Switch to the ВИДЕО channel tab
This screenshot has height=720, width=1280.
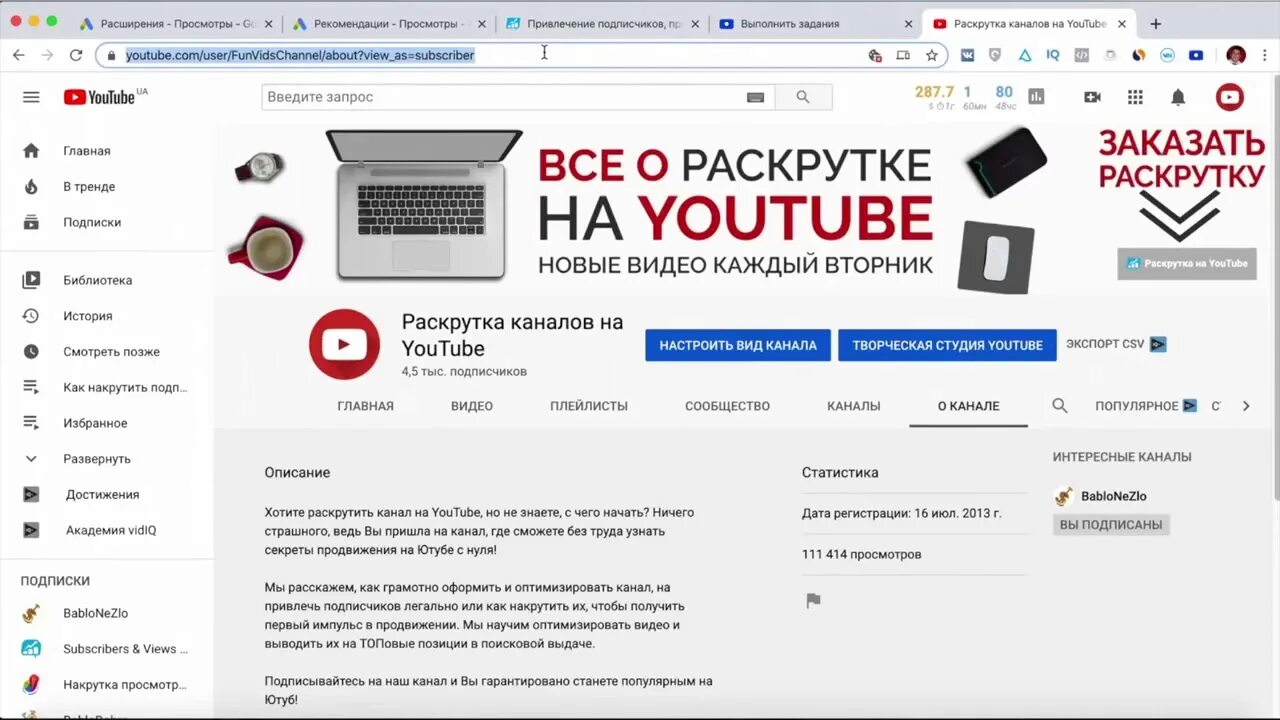[x=472, y=406]
